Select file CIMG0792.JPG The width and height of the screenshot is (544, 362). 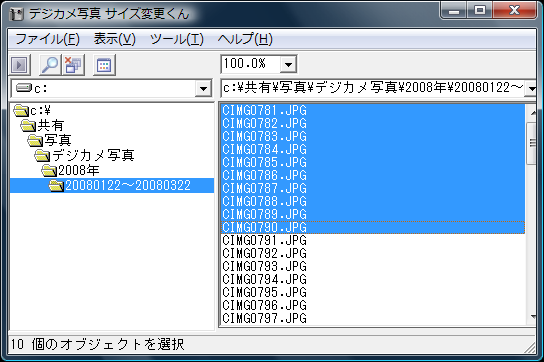pyautogui.click(x=373, y=253)
